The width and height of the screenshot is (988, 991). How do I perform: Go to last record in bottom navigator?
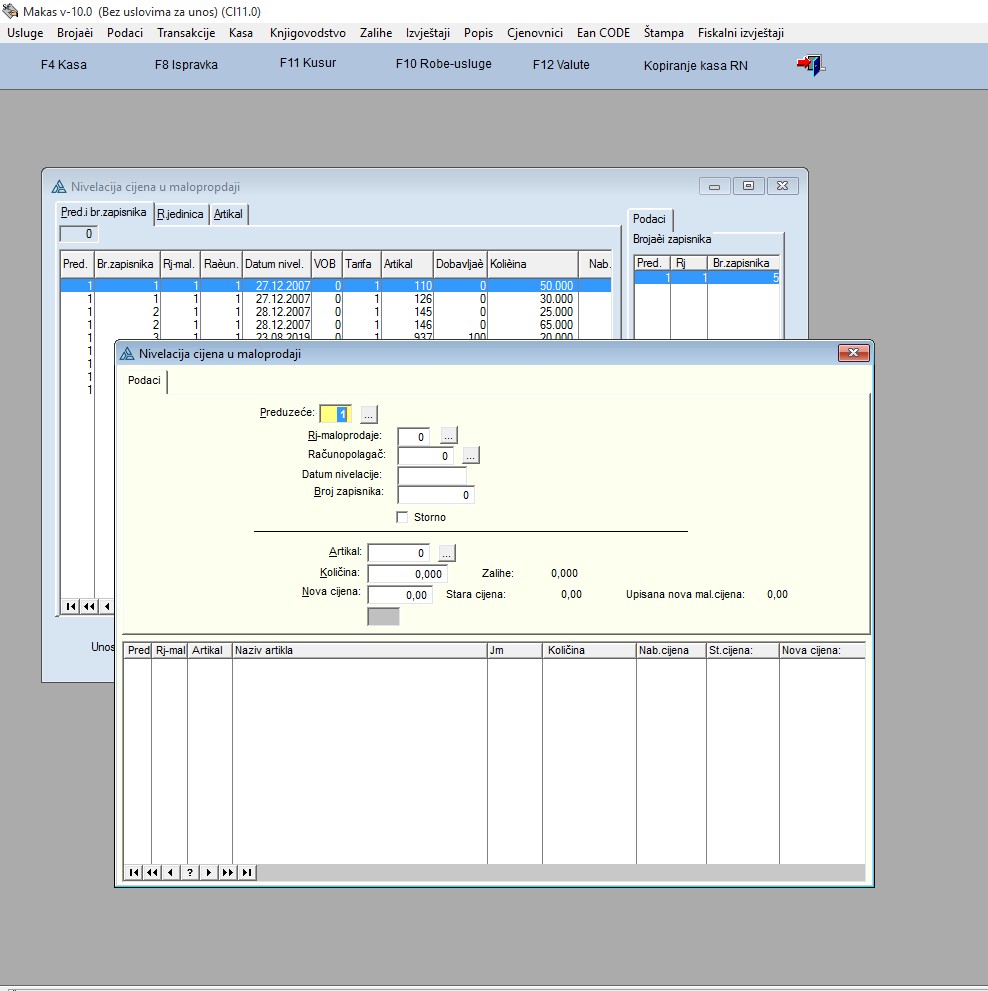(x=247, y=872)
